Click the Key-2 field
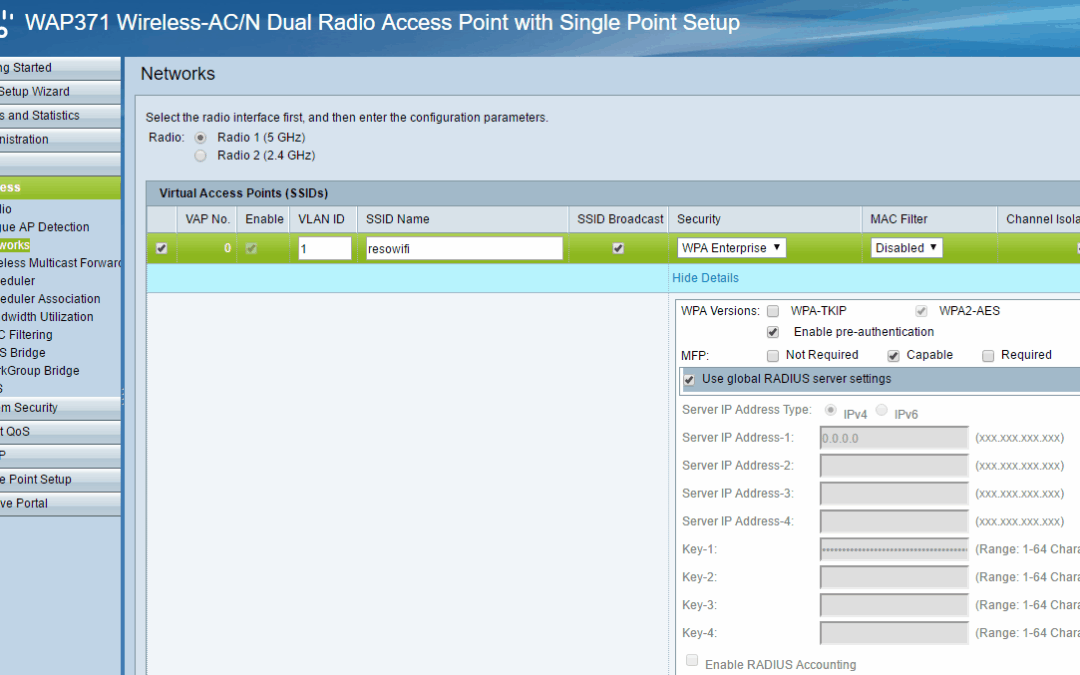 point(894,577)
